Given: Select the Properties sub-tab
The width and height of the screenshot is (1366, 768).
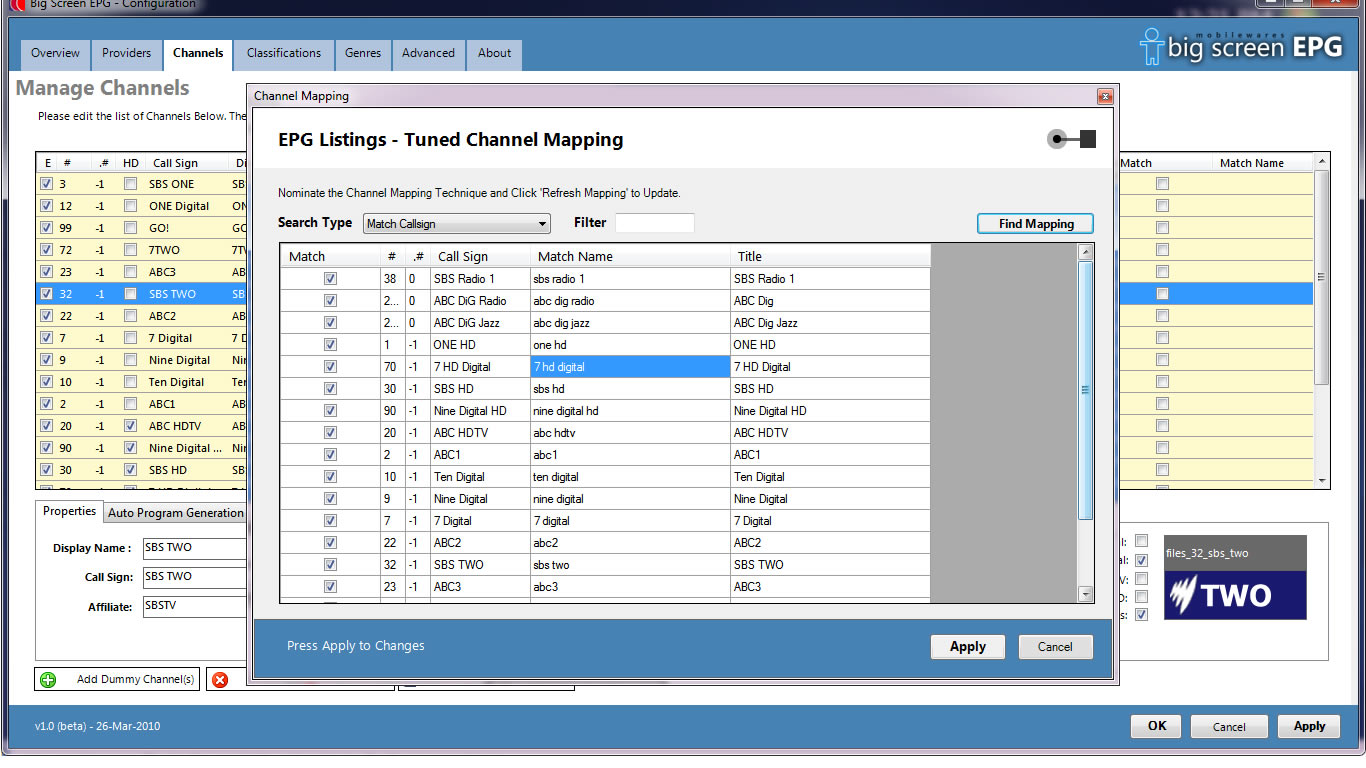Looking at the screenshot, I should [69, 511].
